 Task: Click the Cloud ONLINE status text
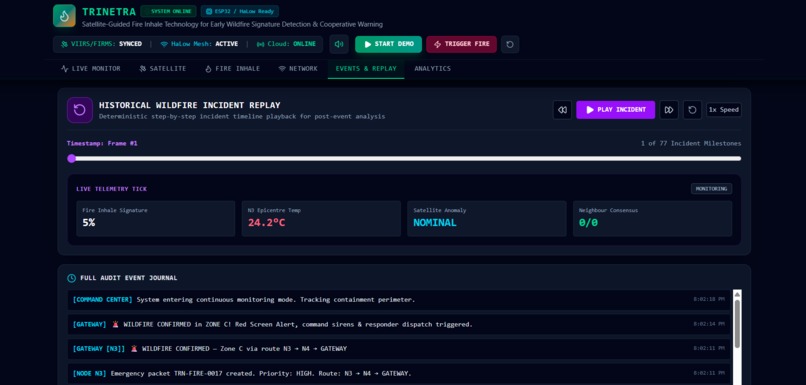[291, 44]
